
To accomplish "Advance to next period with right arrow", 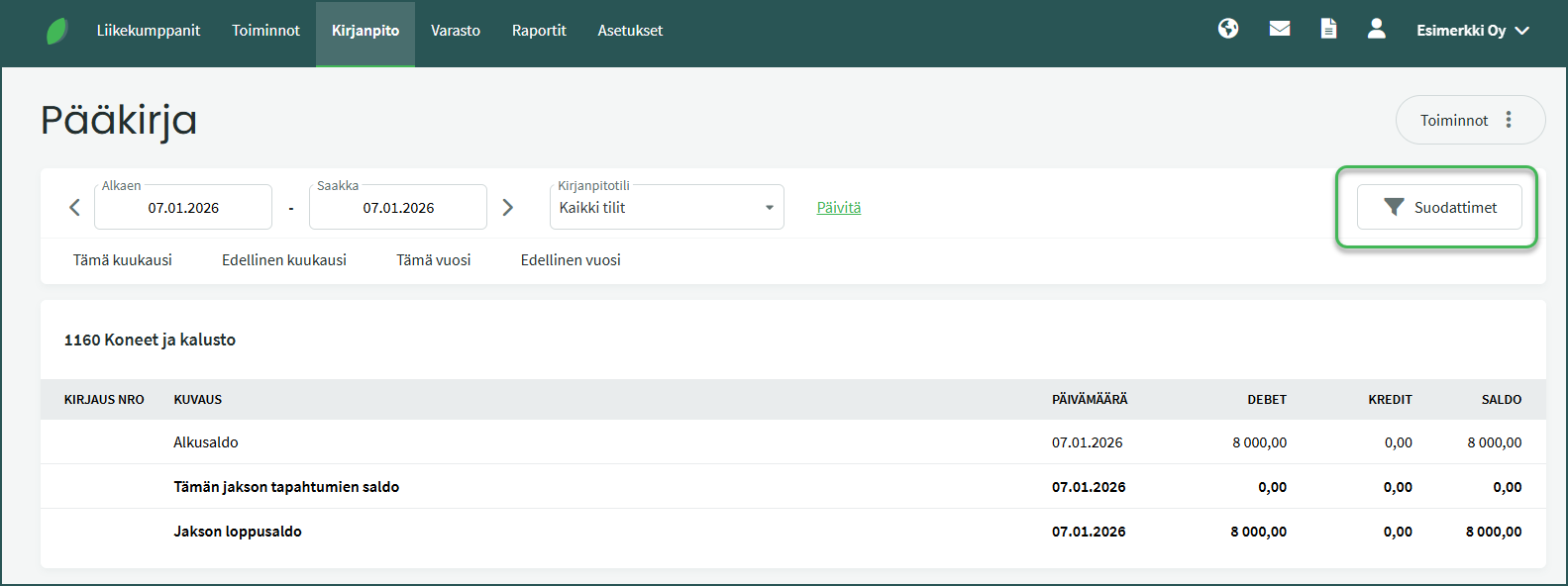I will (x=508, y=207).
